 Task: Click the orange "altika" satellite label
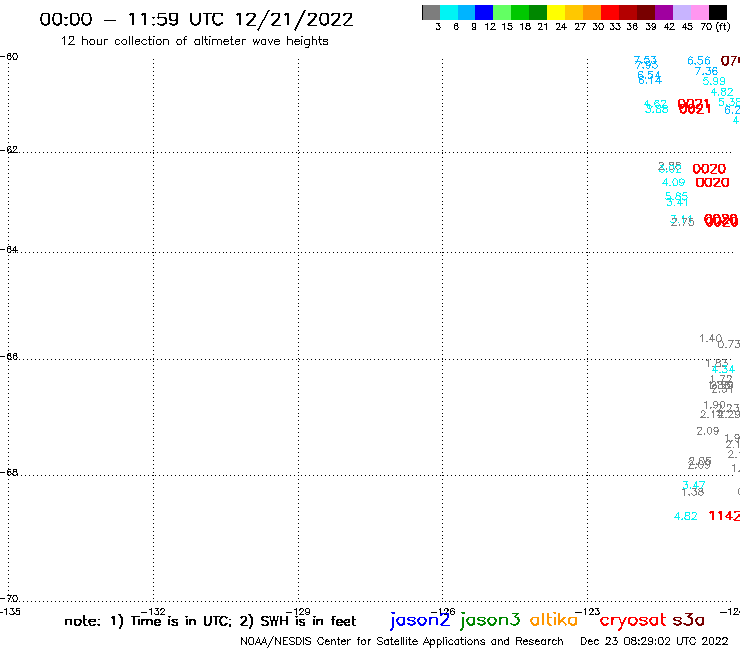pos(554,620)
